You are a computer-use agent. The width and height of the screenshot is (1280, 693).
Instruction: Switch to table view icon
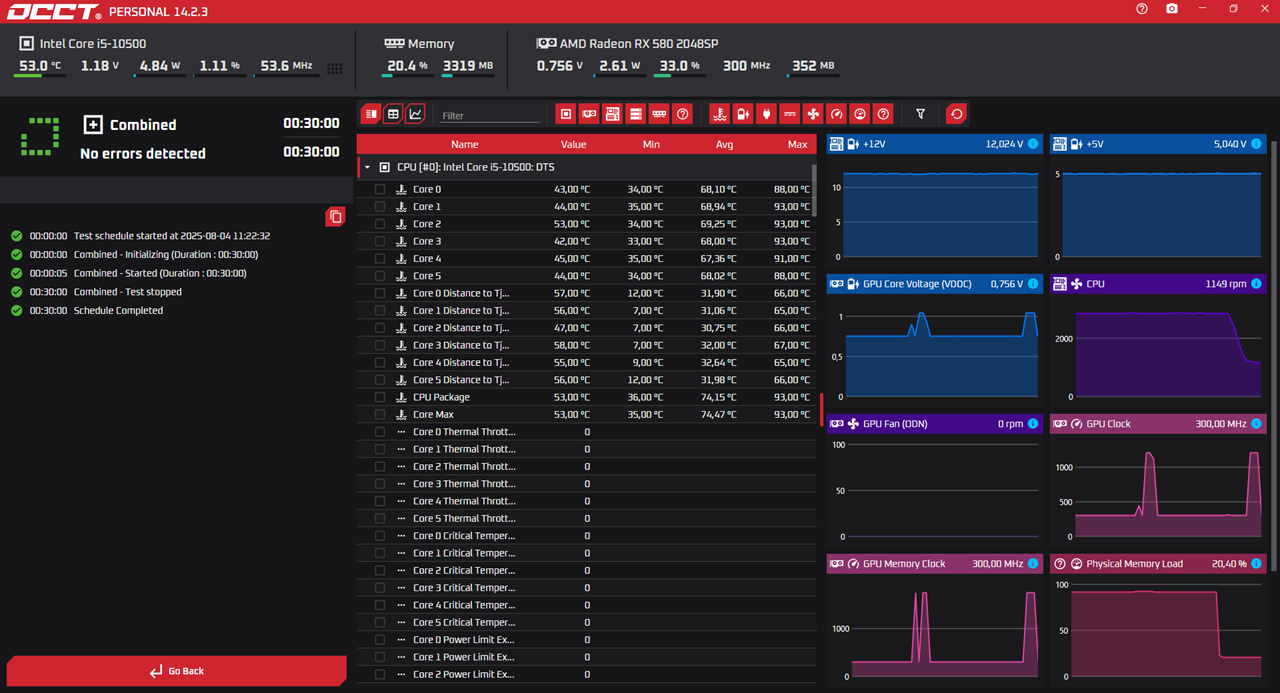(x=393, y=114)
